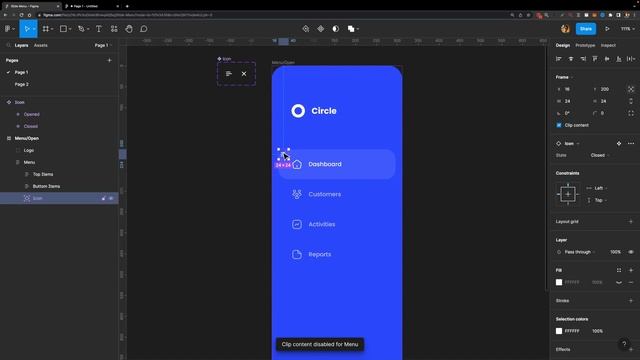Switch to the Layers tab
The width and height of the screenshot is (640, 360).
click(x=22, y=45)
